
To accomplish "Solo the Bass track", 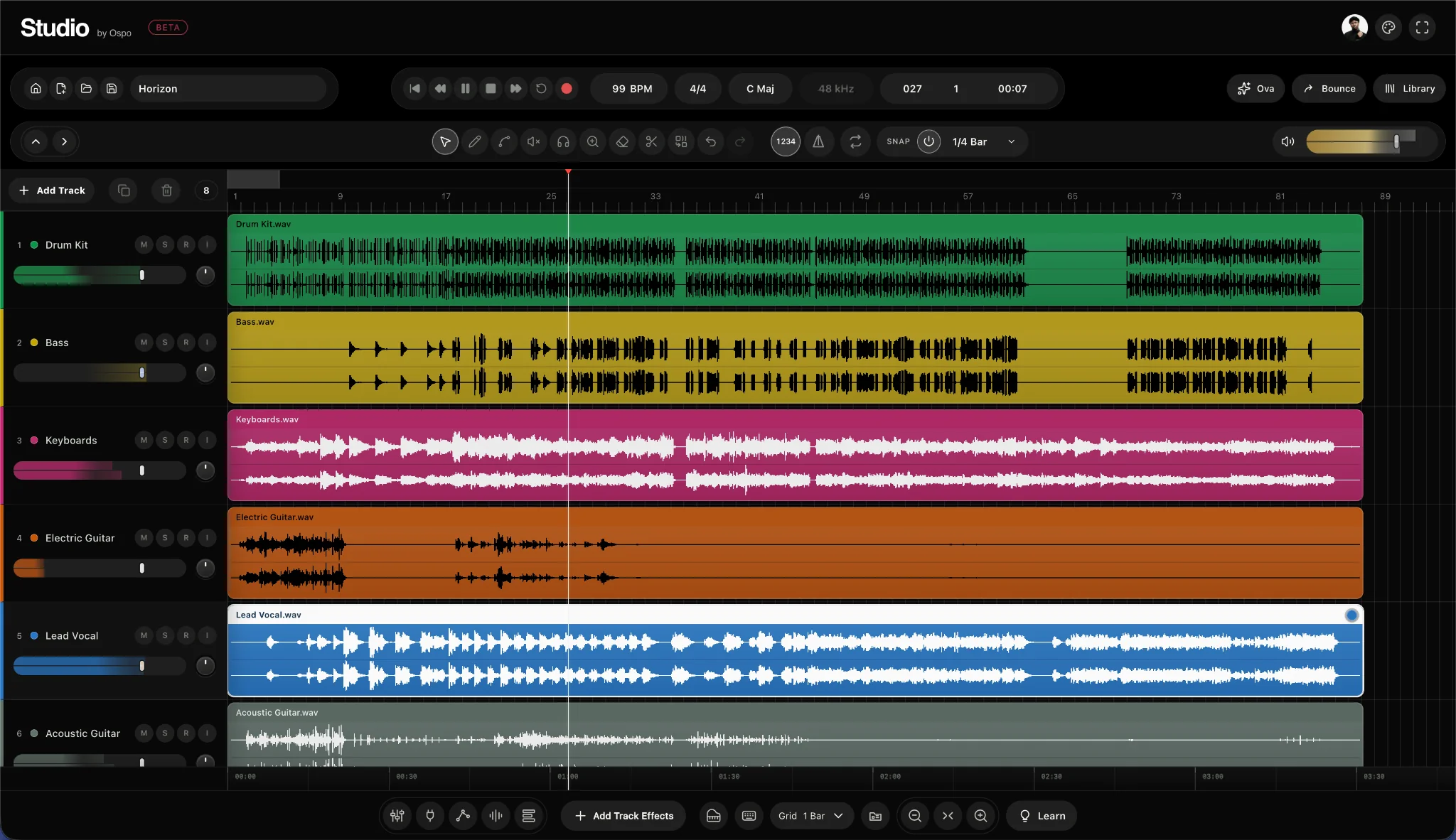I will (165, 343).
